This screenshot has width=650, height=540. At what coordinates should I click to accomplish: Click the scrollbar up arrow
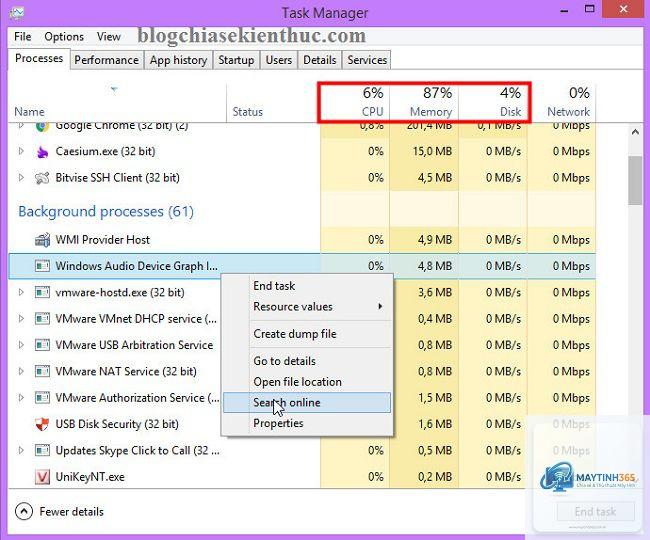[x=635, y=133]
